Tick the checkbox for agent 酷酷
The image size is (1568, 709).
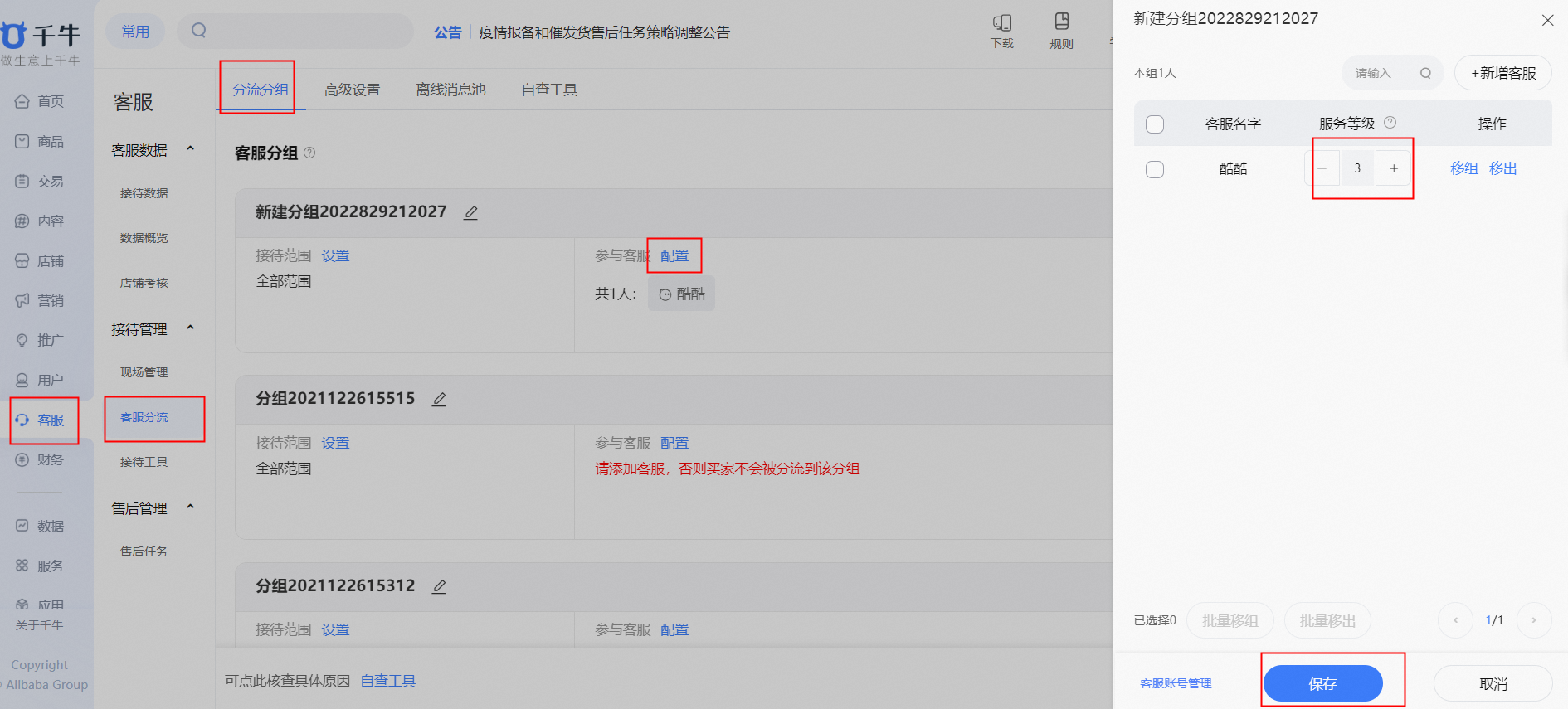(1155, 169)
